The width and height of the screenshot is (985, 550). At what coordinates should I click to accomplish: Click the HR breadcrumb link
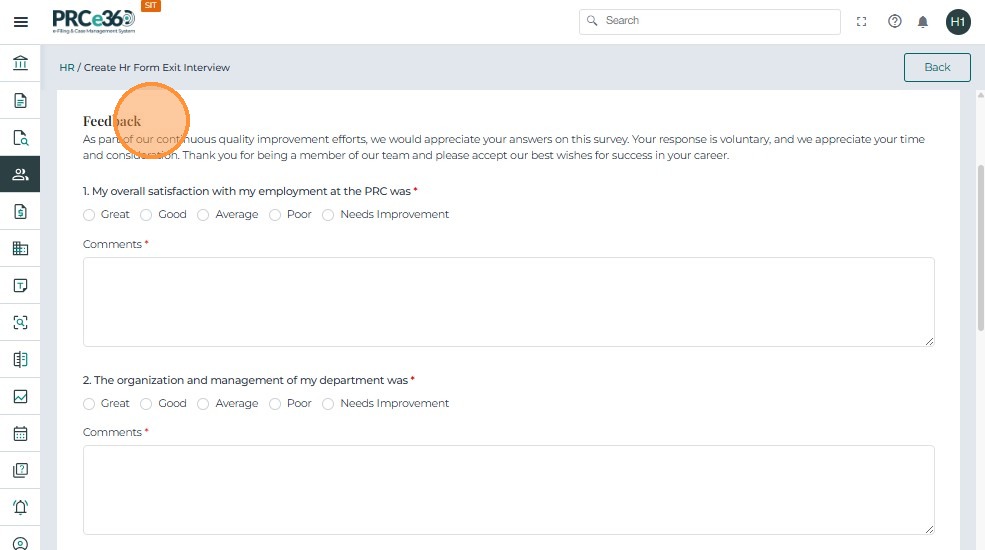(67, 68)
